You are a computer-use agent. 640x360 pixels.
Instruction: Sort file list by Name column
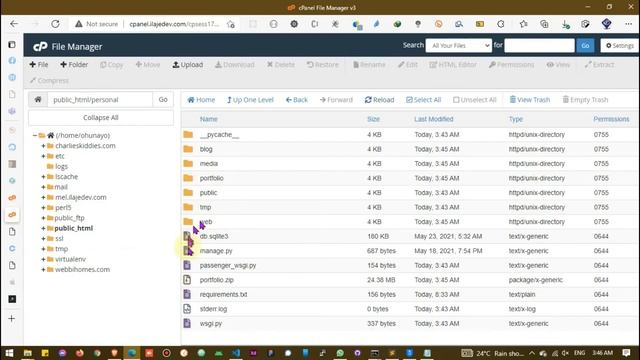(209, 119)
